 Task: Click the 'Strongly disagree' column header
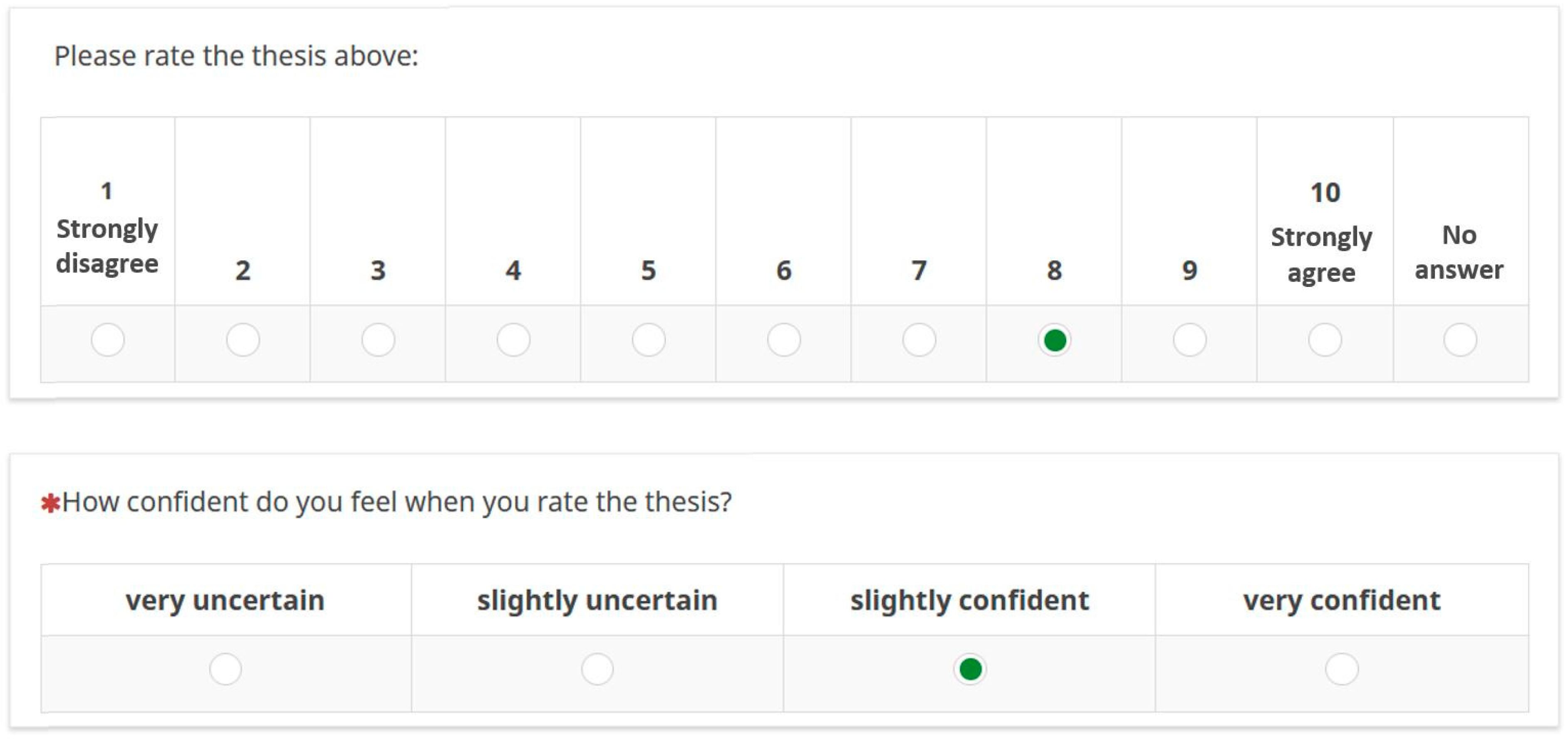click(x=107, y=246)
